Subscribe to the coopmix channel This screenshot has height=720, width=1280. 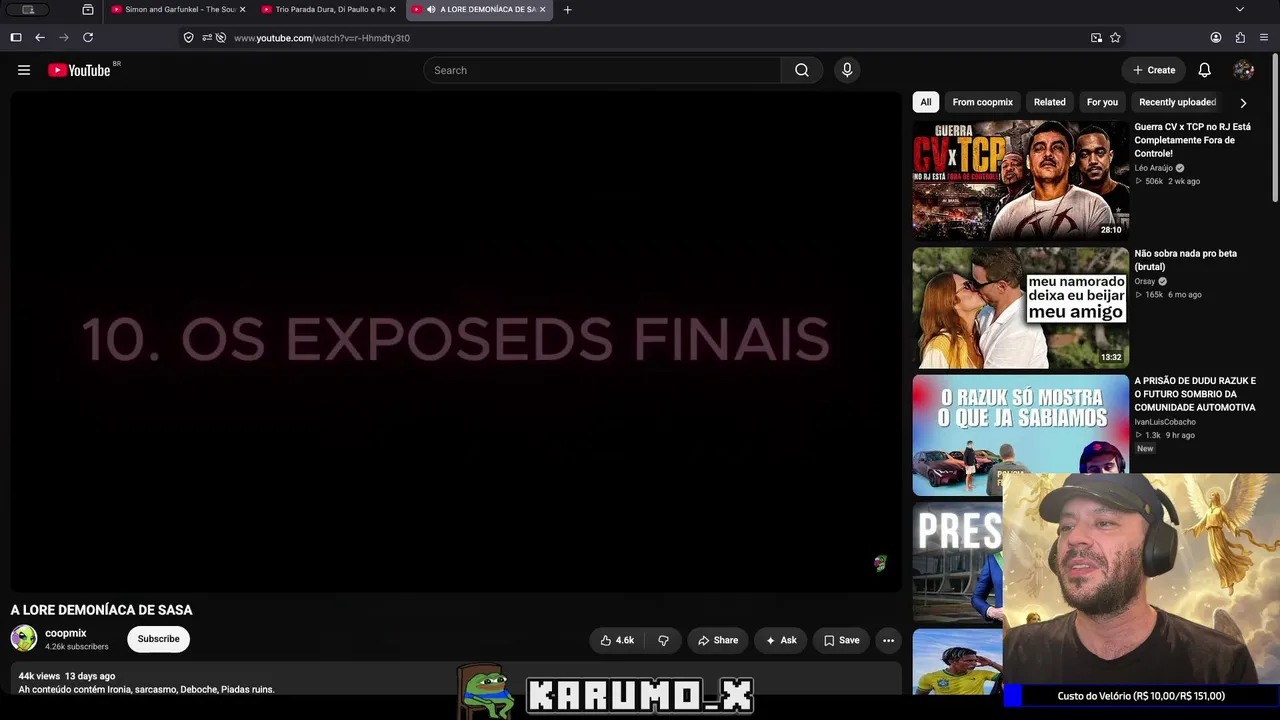tap(159, 639)
